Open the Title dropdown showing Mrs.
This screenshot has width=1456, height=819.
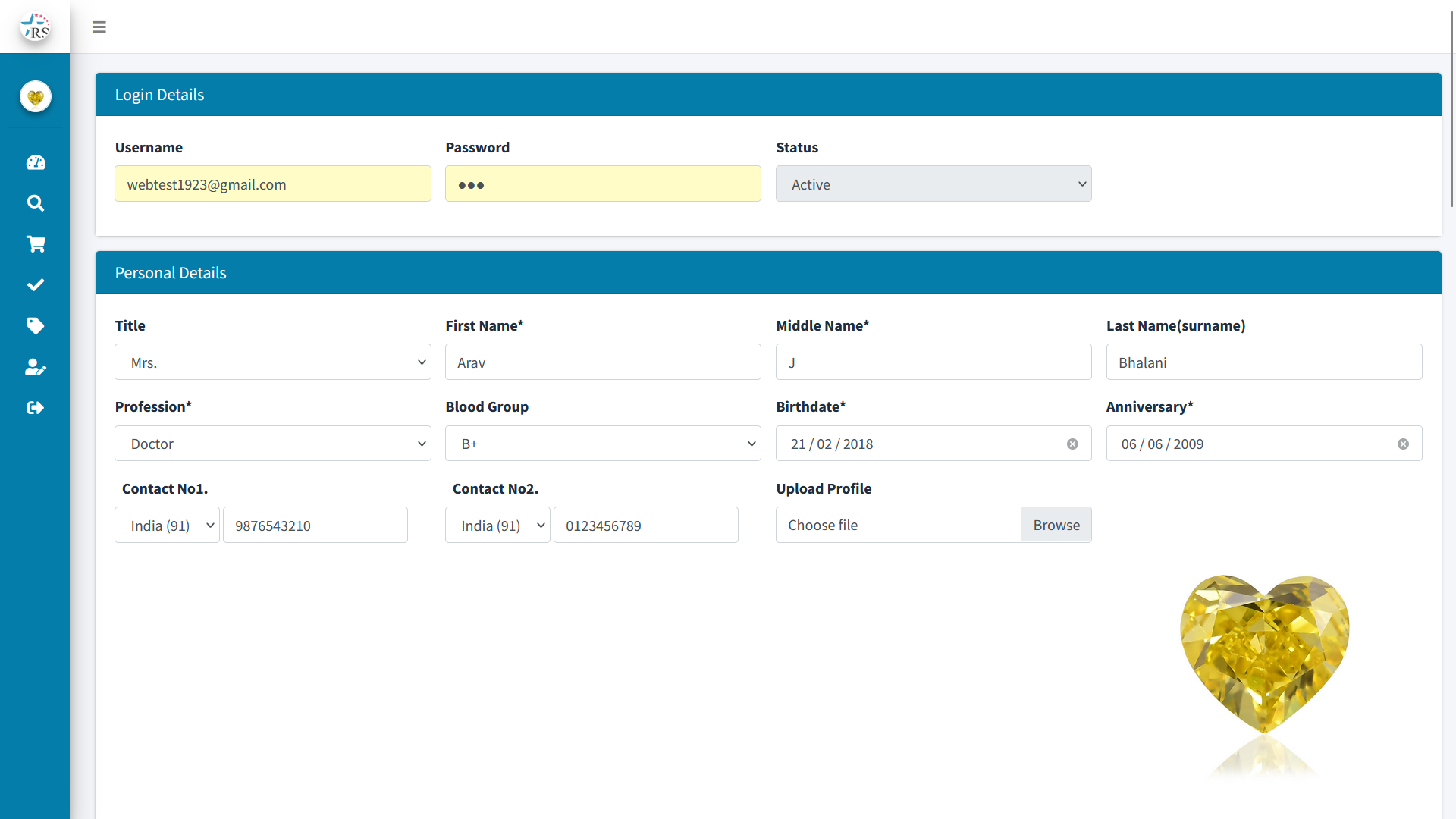click(273, 362)
